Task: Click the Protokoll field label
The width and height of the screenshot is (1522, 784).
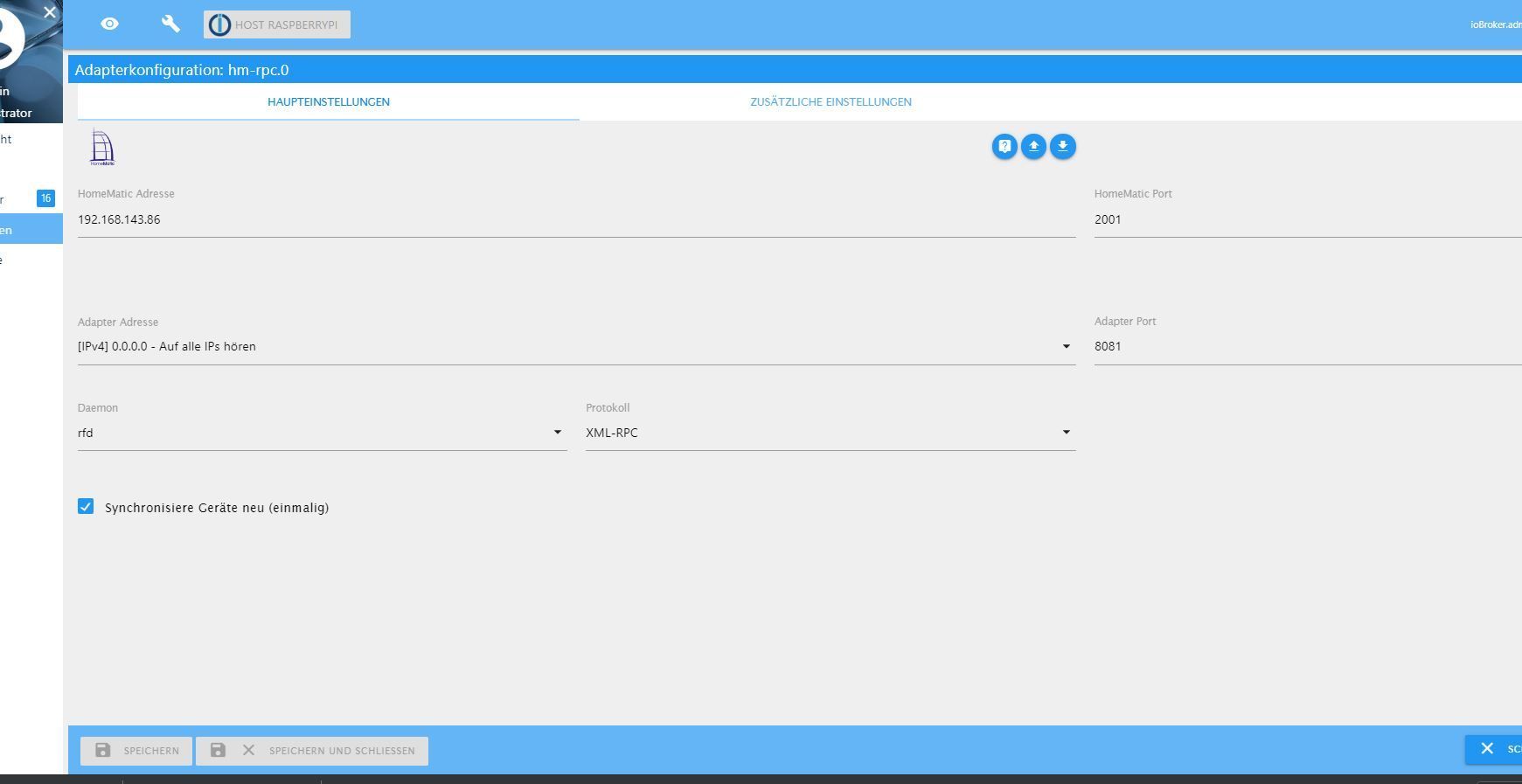Action: (608, 408)
